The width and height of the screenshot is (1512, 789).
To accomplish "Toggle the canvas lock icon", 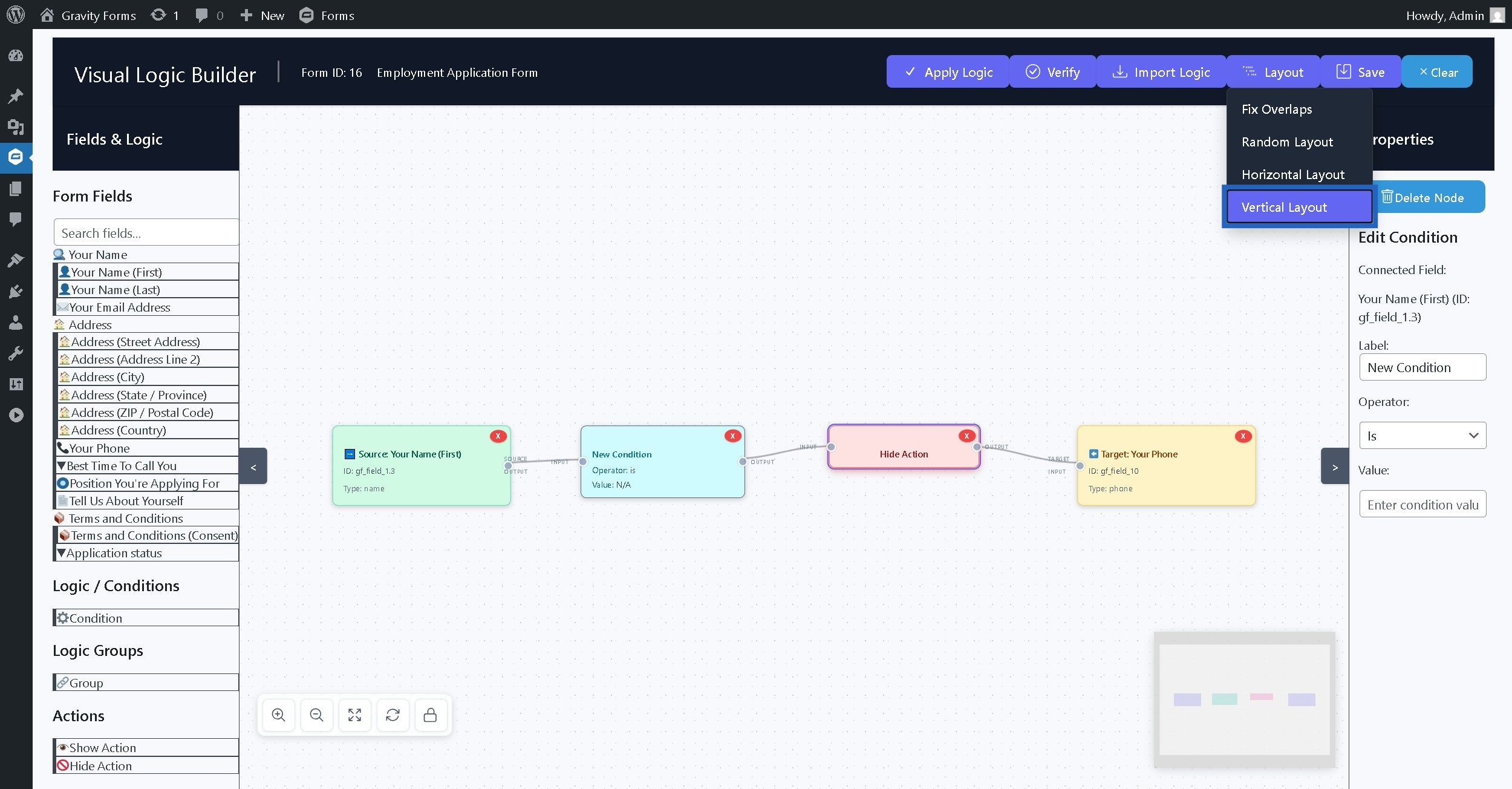I will click(x=430, y=715).
